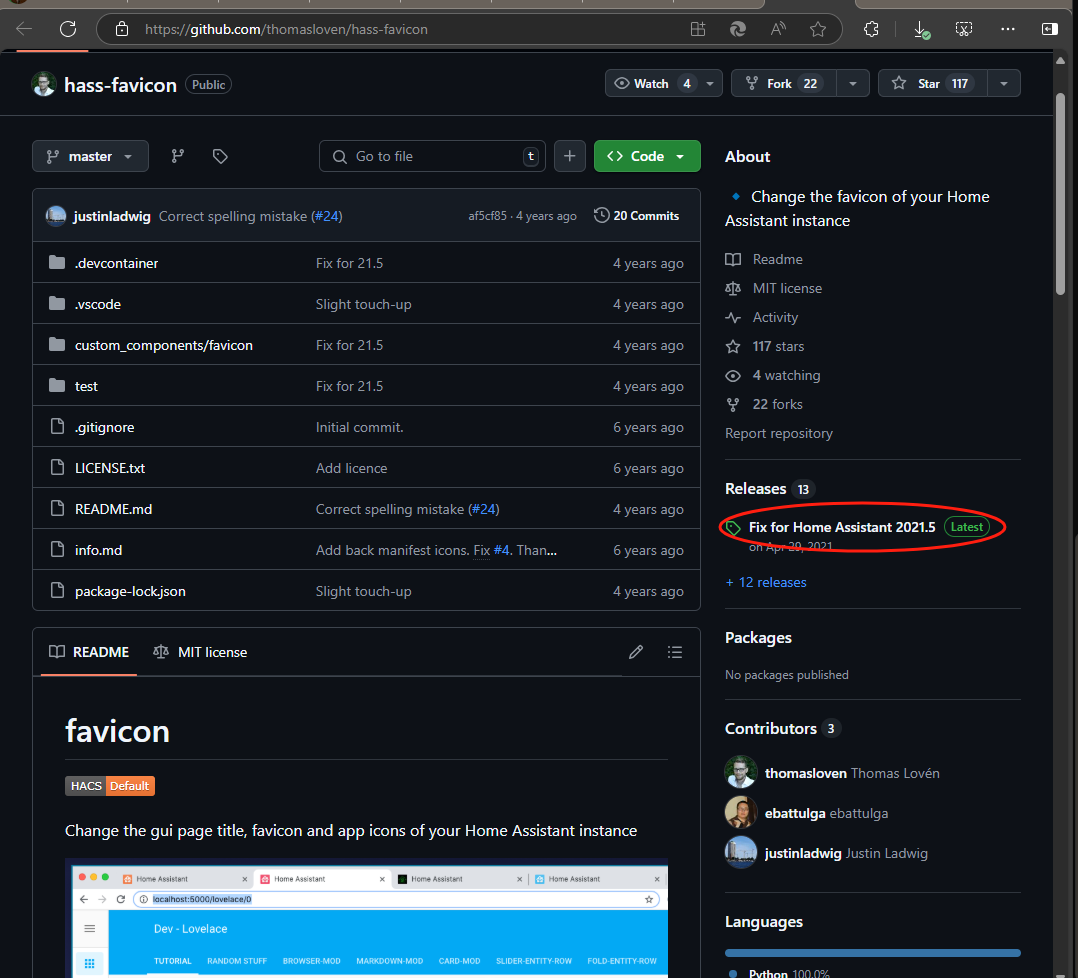The height and width of the screenshot is (978, 1078).
Task: Toggle Watch on this repository
Action: click(652, 84)
